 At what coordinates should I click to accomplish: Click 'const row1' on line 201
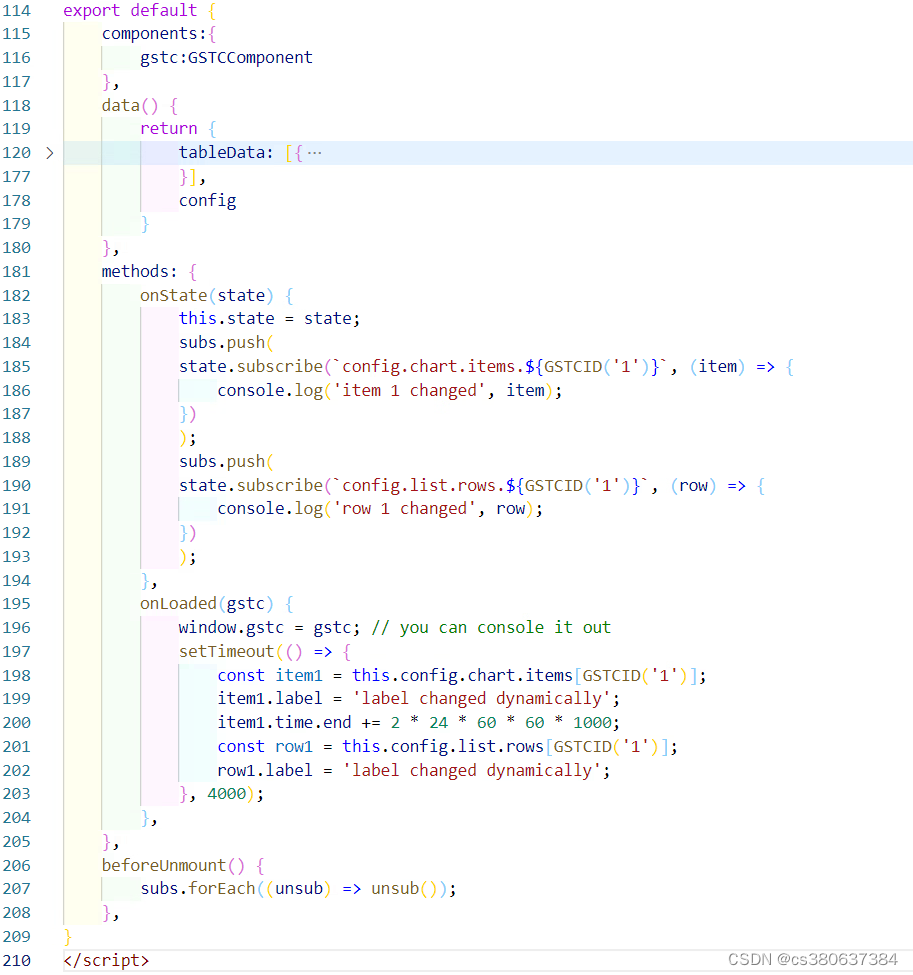coord(265,747)
